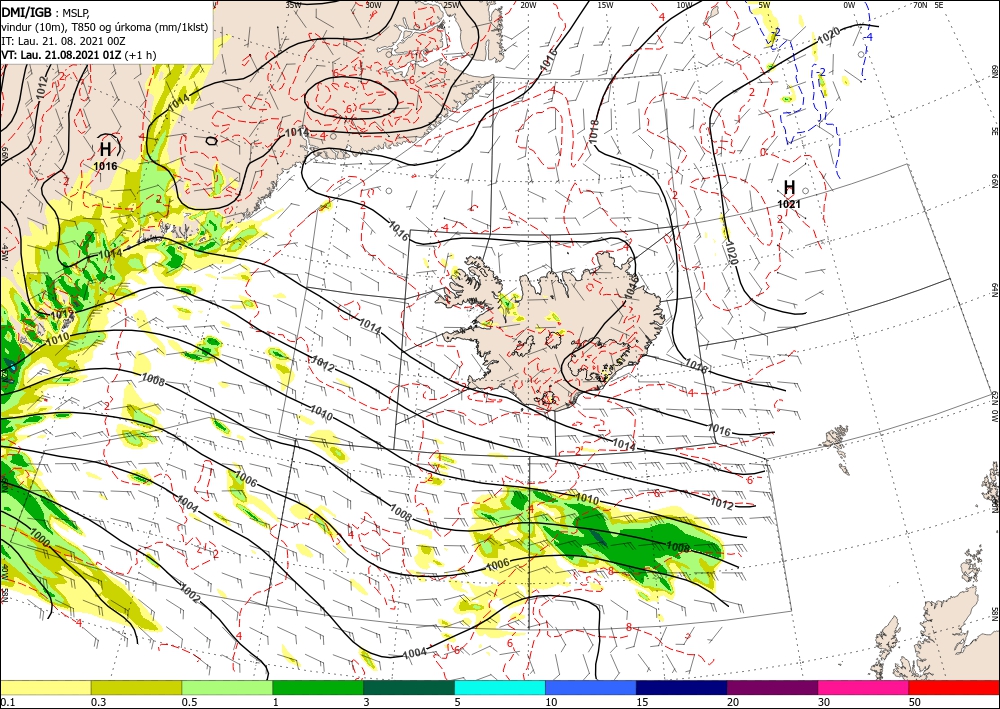This screenshot has width=1000, height=709.
Task: Click the '10W' longitude label at top
Action: [x=684, y=5]
